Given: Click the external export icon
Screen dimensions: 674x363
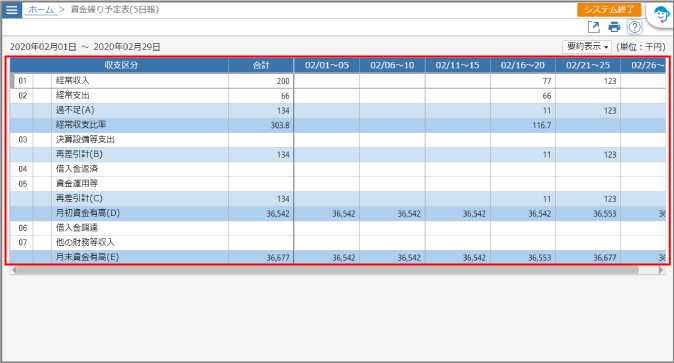Looking at the screenshot, I should click(x=594, y=27).
